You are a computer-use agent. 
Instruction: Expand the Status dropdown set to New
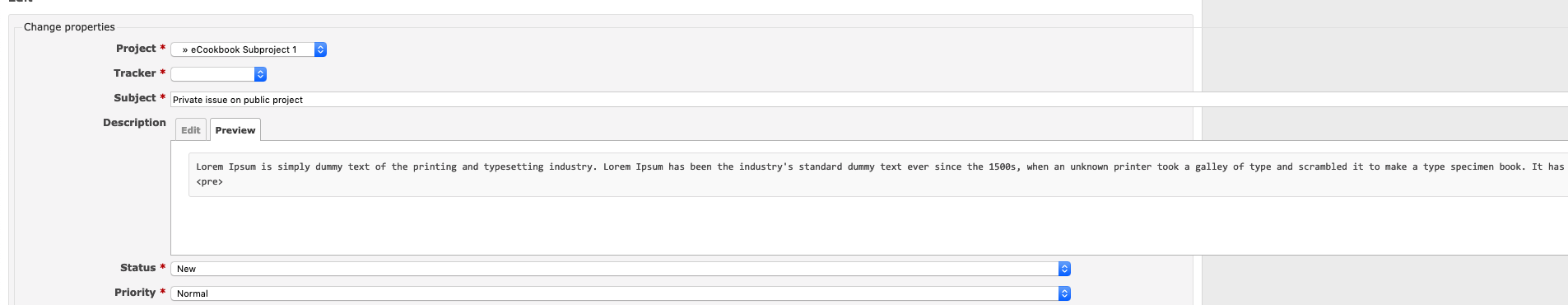pyautogui.click(x=620, y=269)
